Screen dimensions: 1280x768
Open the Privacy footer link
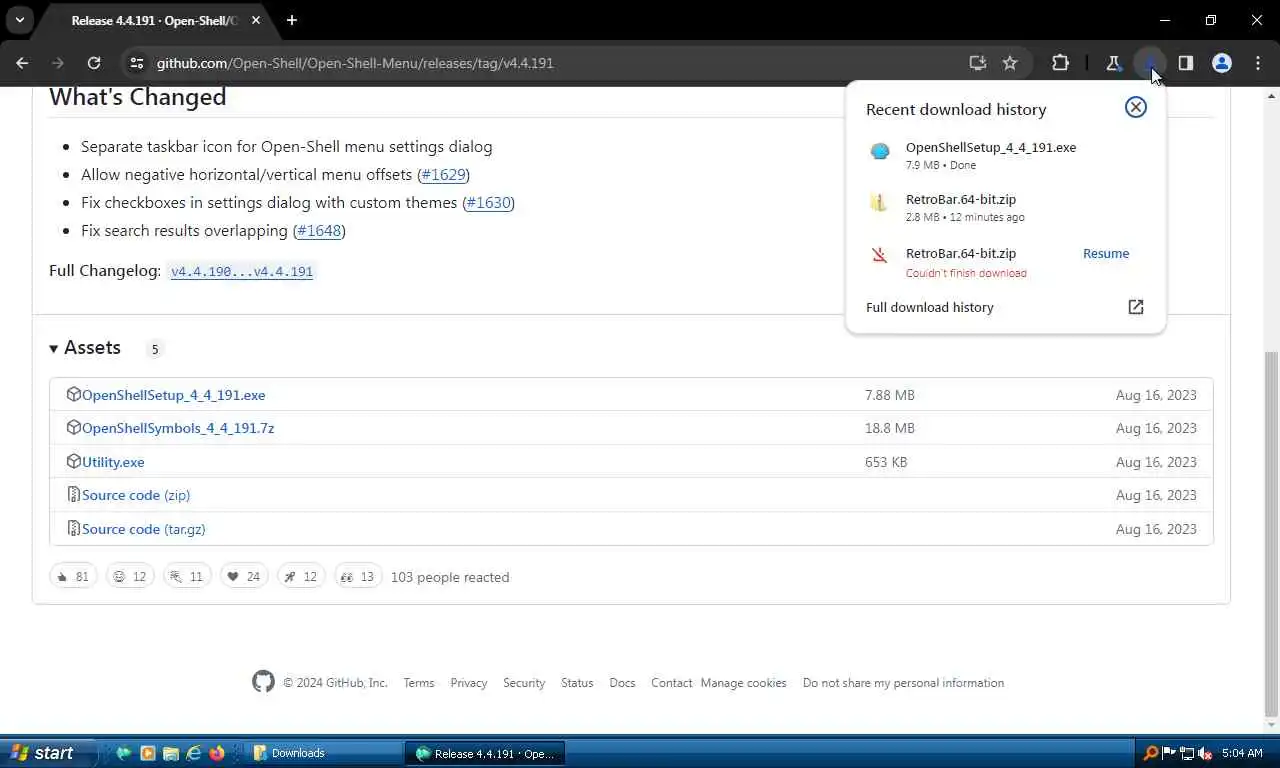pyautogui.click(x=469, y=683)
